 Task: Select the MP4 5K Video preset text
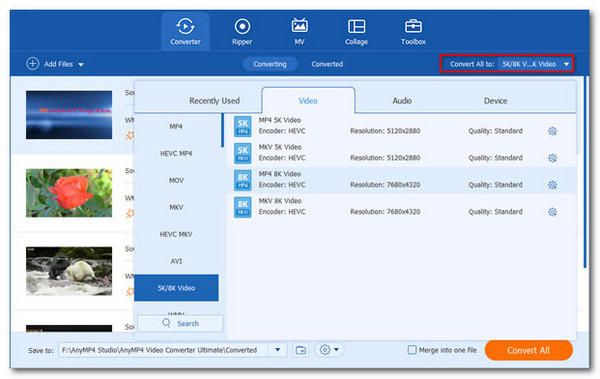pos(280,120)
